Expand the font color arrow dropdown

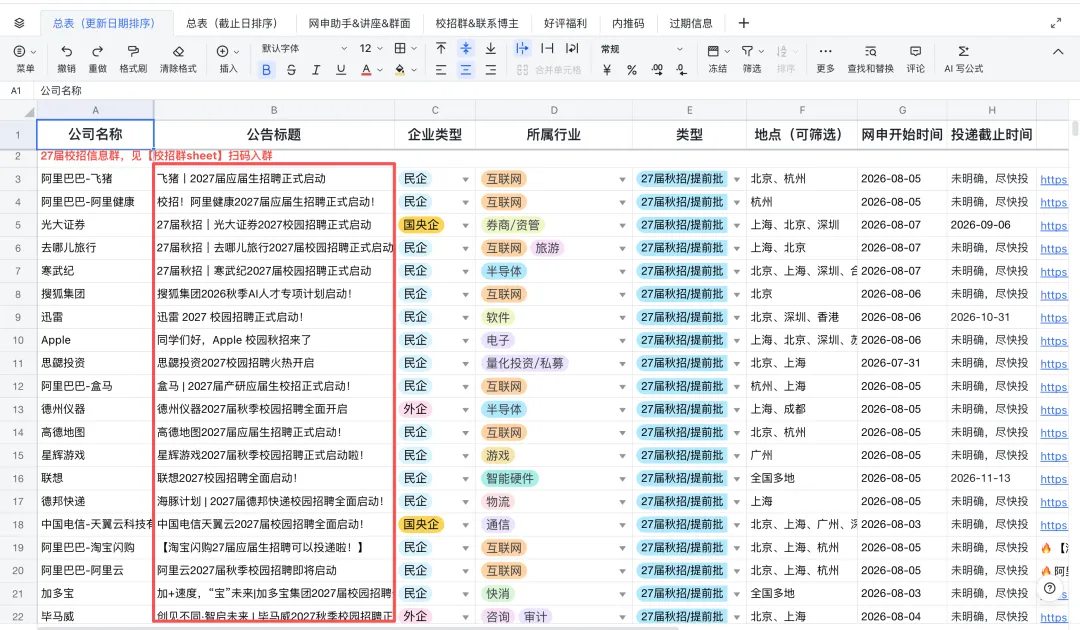pos(380,70)
